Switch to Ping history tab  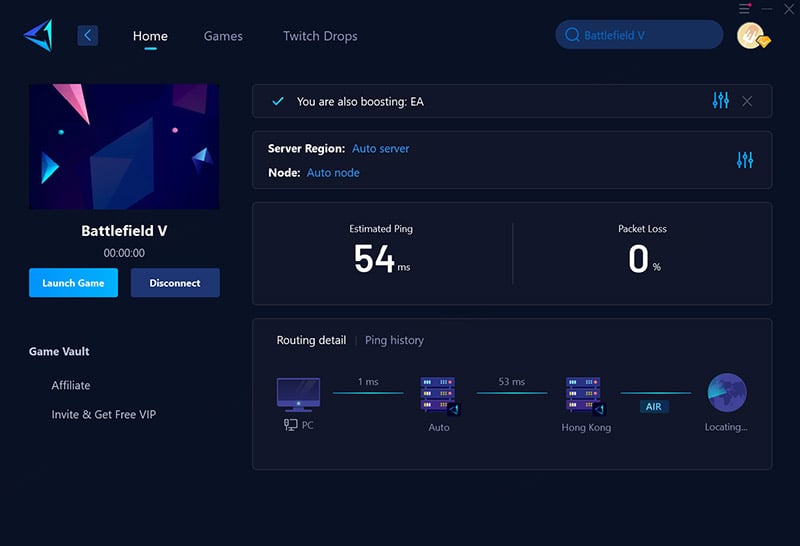[x=394, y=340]
